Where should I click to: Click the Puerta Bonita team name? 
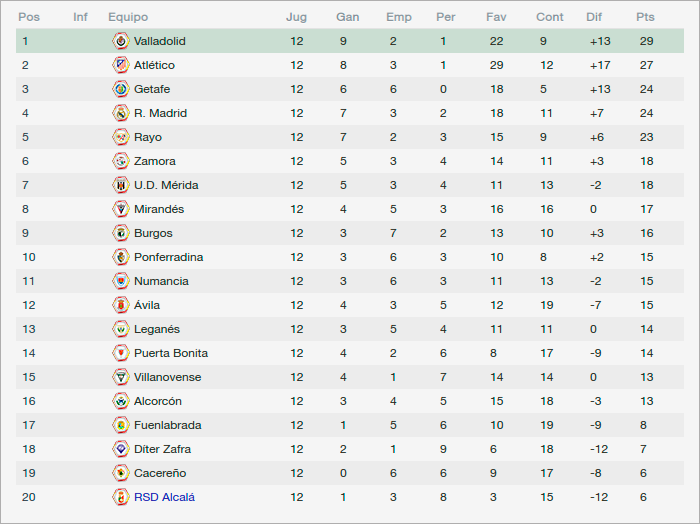(171, 353)
